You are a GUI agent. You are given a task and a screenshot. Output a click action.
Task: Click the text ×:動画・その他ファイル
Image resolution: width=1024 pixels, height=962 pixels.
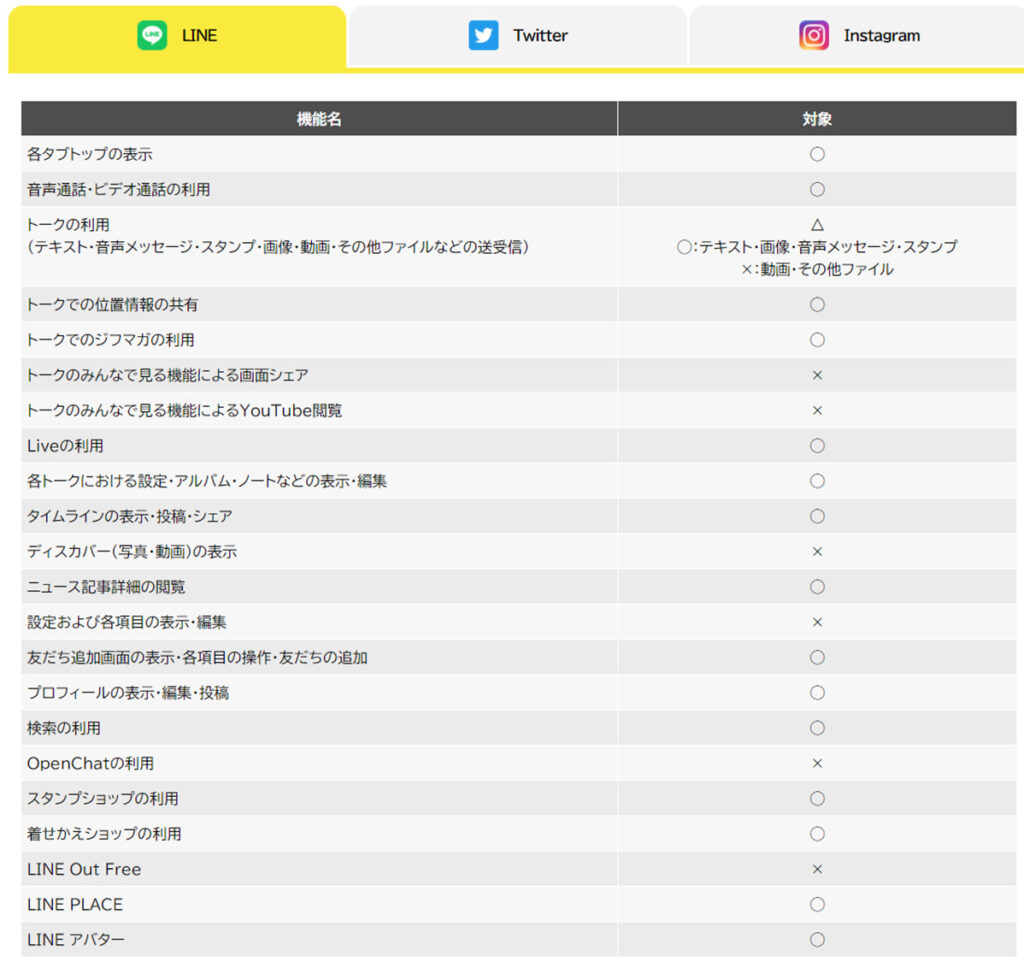click(x=817, y=269)
